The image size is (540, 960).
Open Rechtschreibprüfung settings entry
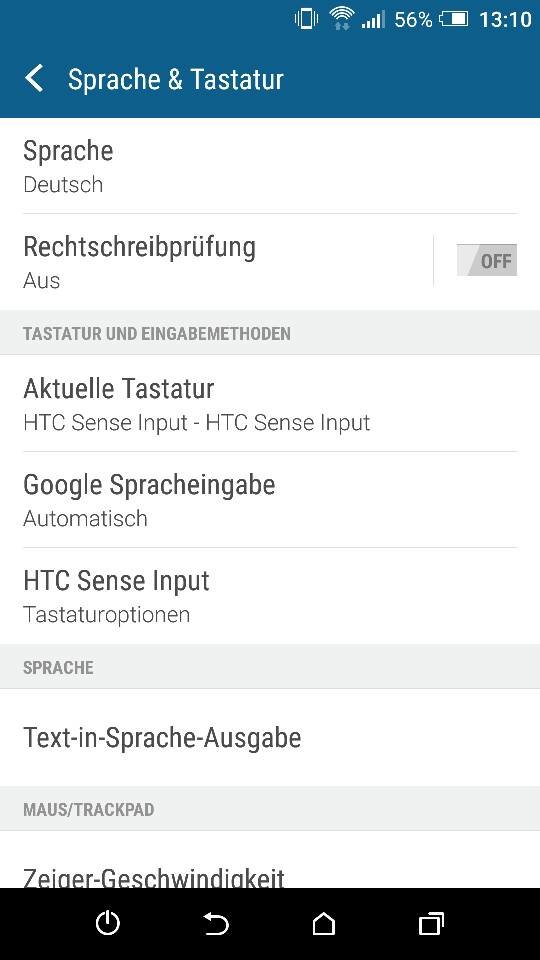pyautogui.click(x=216, y=261)
